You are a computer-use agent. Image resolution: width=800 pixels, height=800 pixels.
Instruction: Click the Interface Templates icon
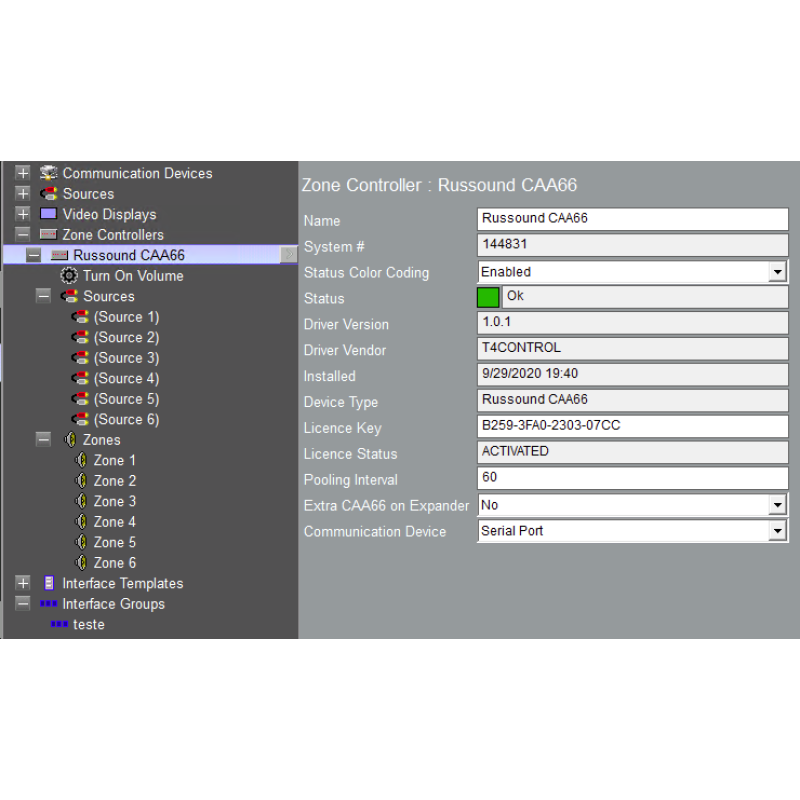(49, 583)
